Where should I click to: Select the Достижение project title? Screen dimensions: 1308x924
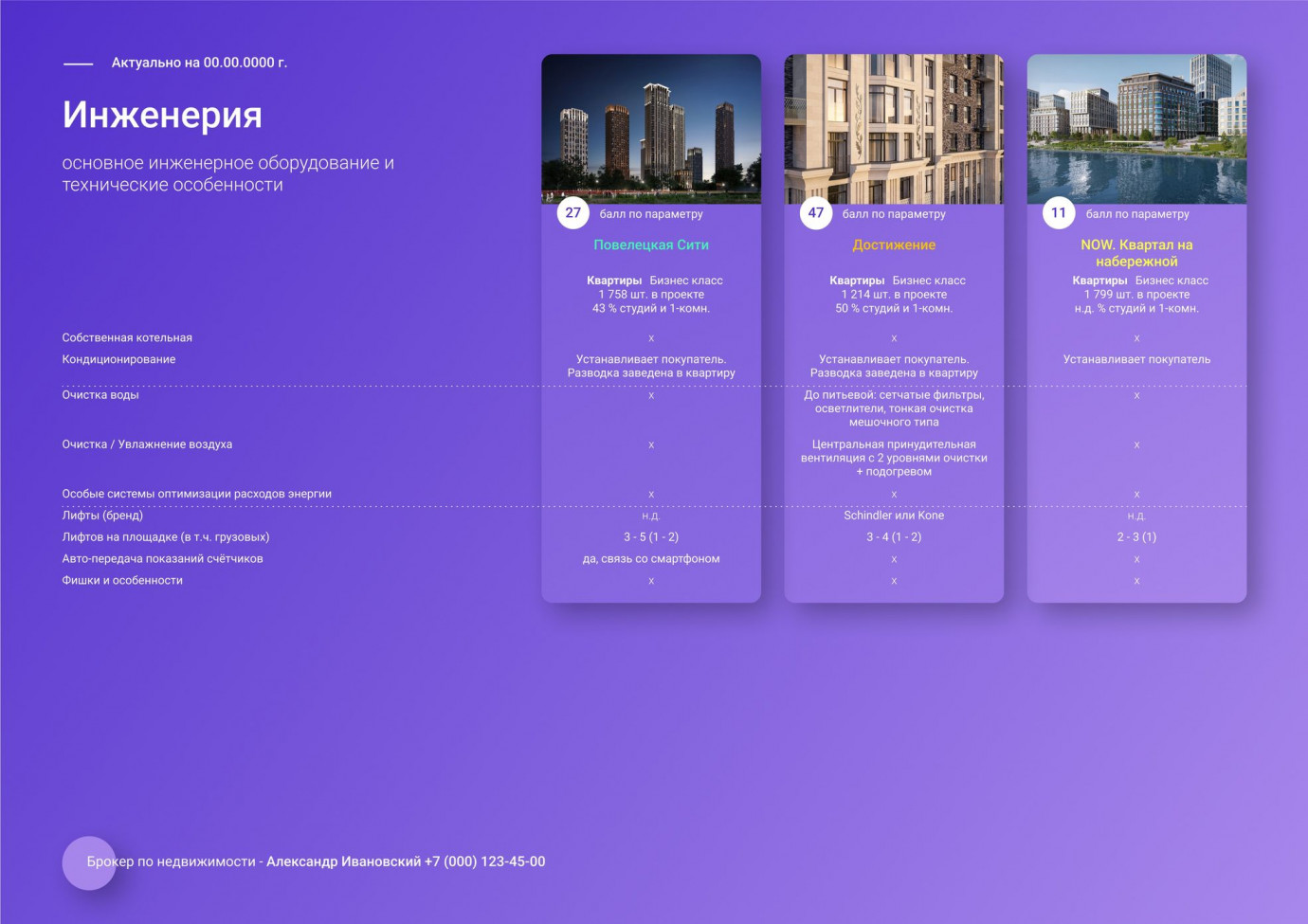tap(894, 245)
